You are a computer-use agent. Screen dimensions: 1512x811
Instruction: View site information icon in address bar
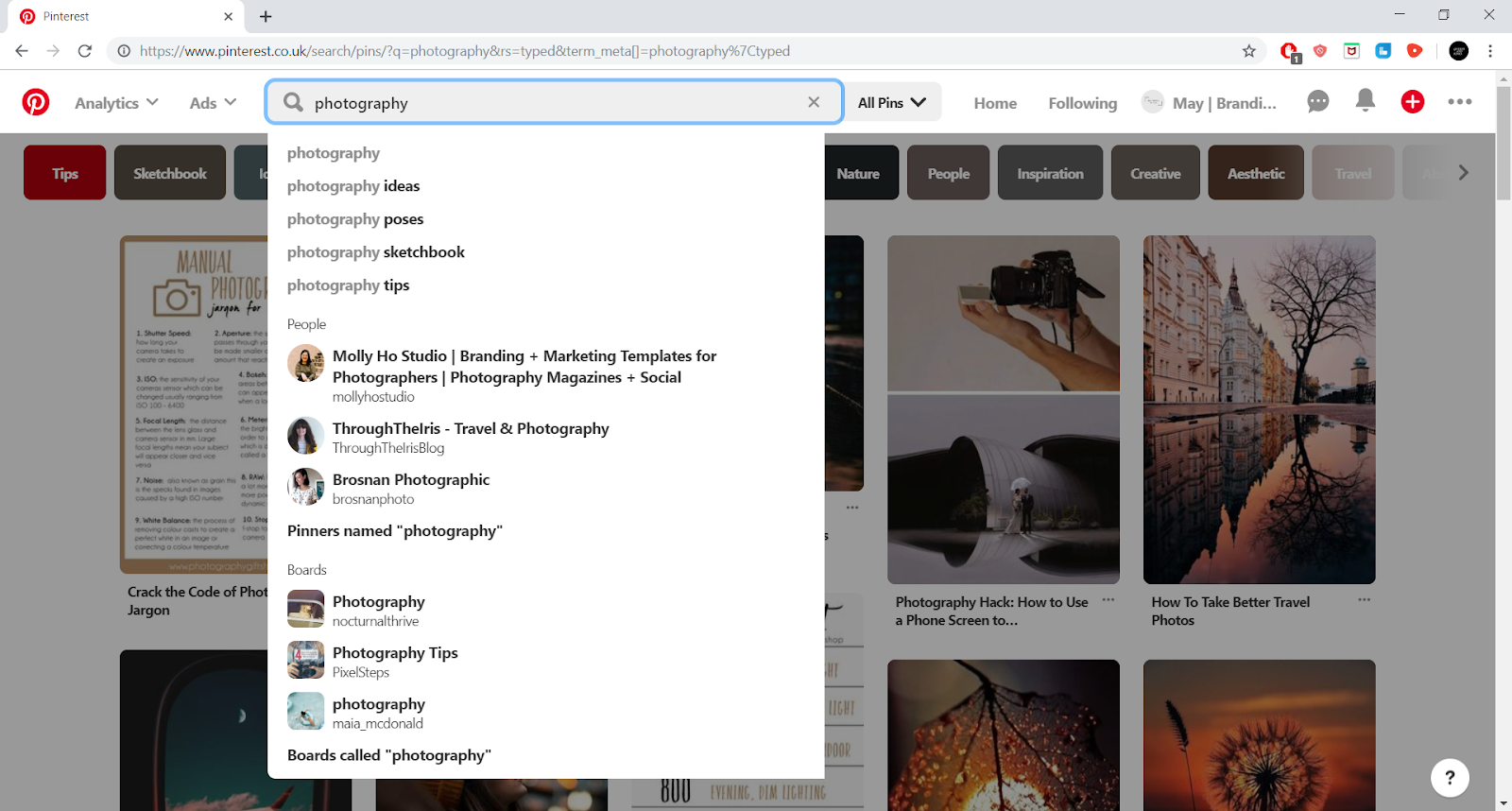(124, 51)
